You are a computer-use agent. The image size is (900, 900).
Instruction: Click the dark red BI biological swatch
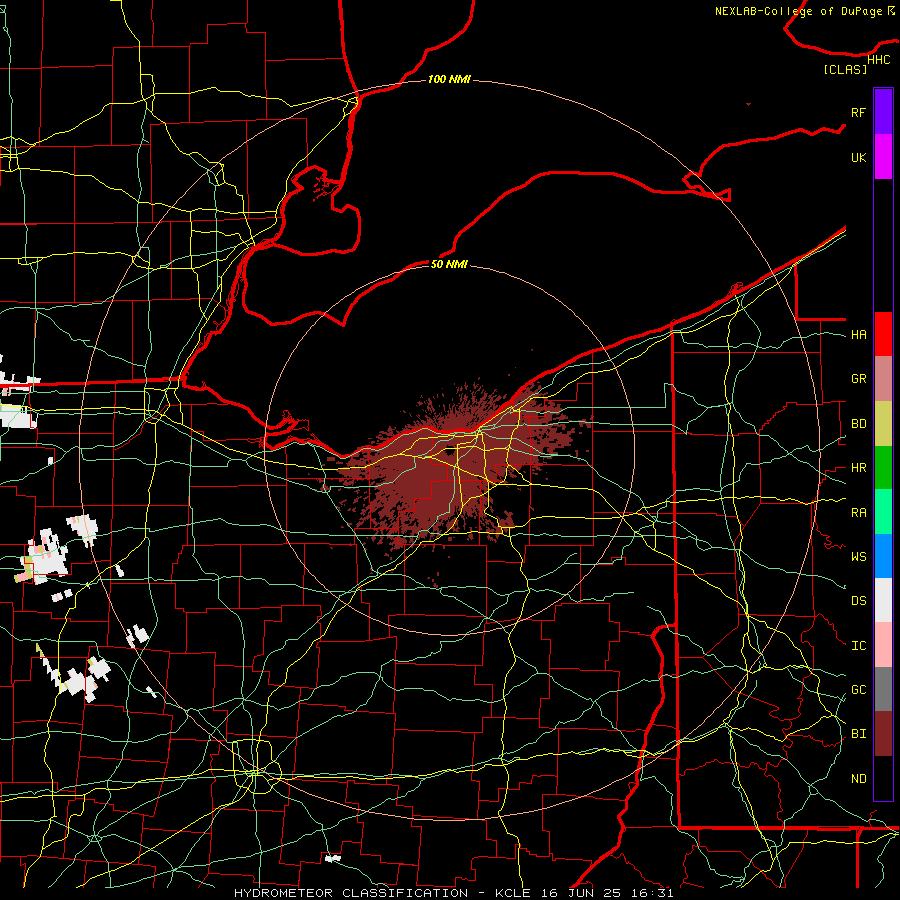coord(883,734)
